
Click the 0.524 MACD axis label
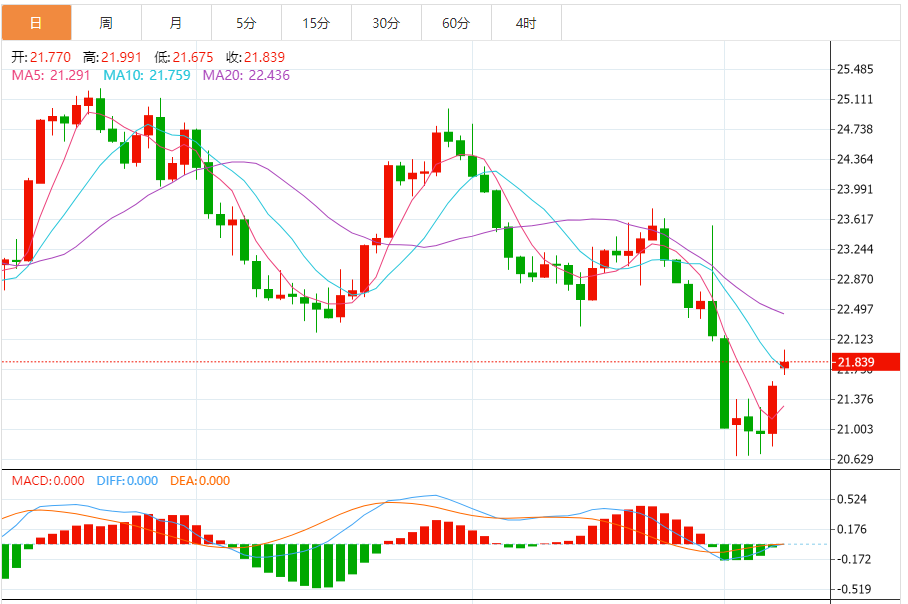point(852,499)
